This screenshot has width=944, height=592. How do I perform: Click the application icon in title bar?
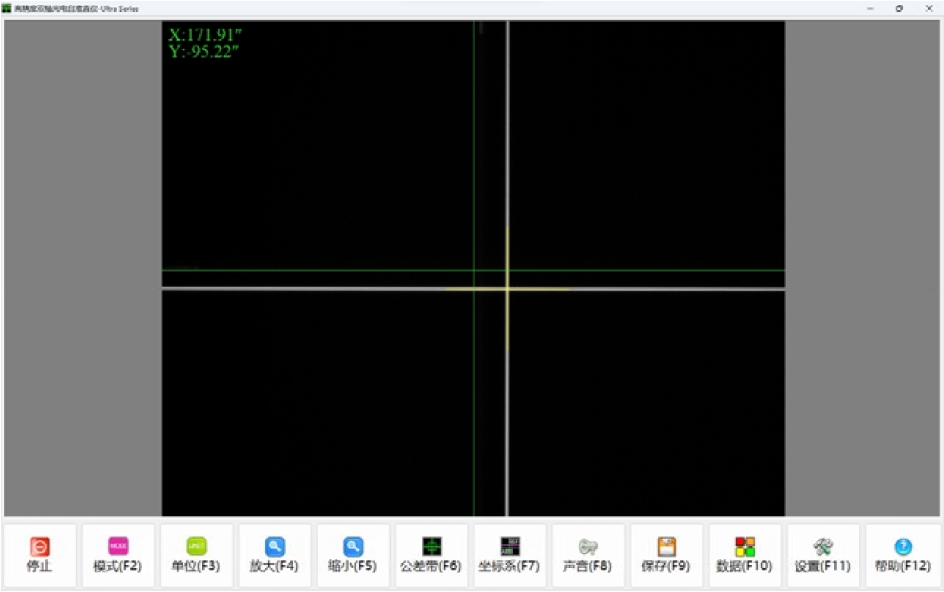click(7, 8)
